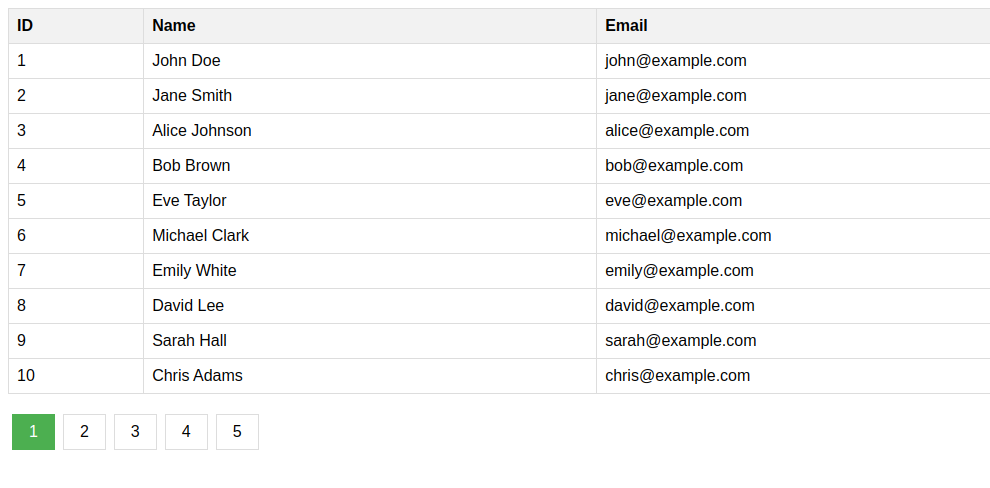Go to pagination page 1

pos(33,432)
